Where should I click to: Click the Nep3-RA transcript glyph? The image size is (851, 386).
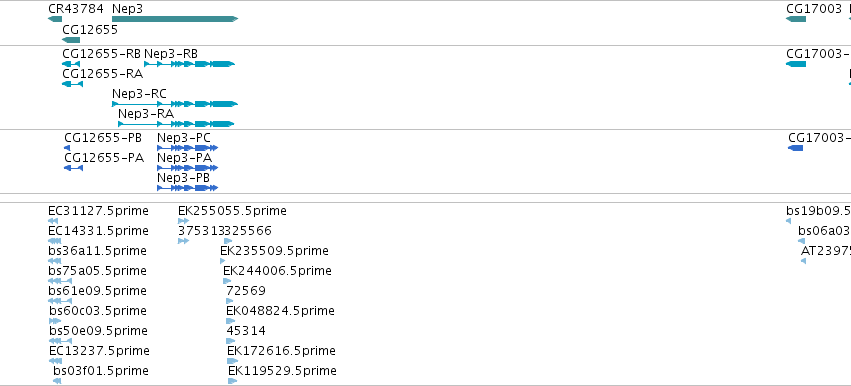click(x=176, y=124)
